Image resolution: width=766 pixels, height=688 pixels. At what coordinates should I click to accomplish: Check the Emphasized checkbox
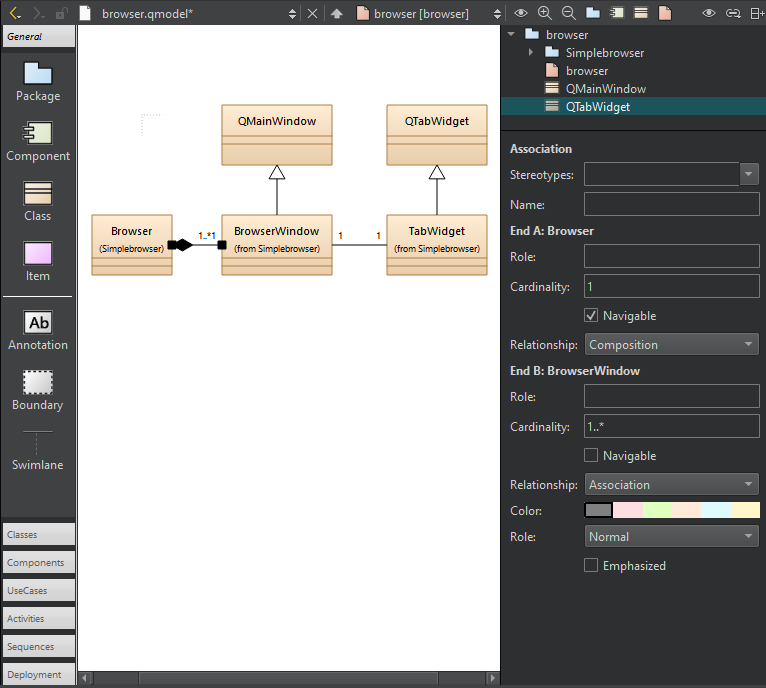tap(591, 566)
